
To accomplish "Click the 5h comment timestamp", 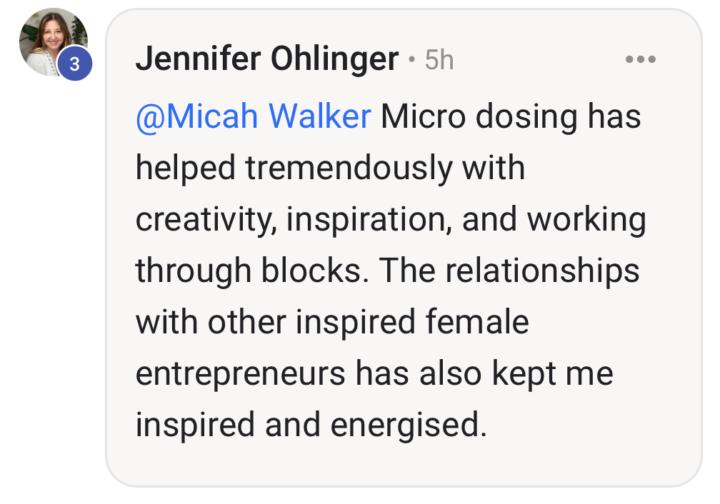I will (x=439, y=60).
